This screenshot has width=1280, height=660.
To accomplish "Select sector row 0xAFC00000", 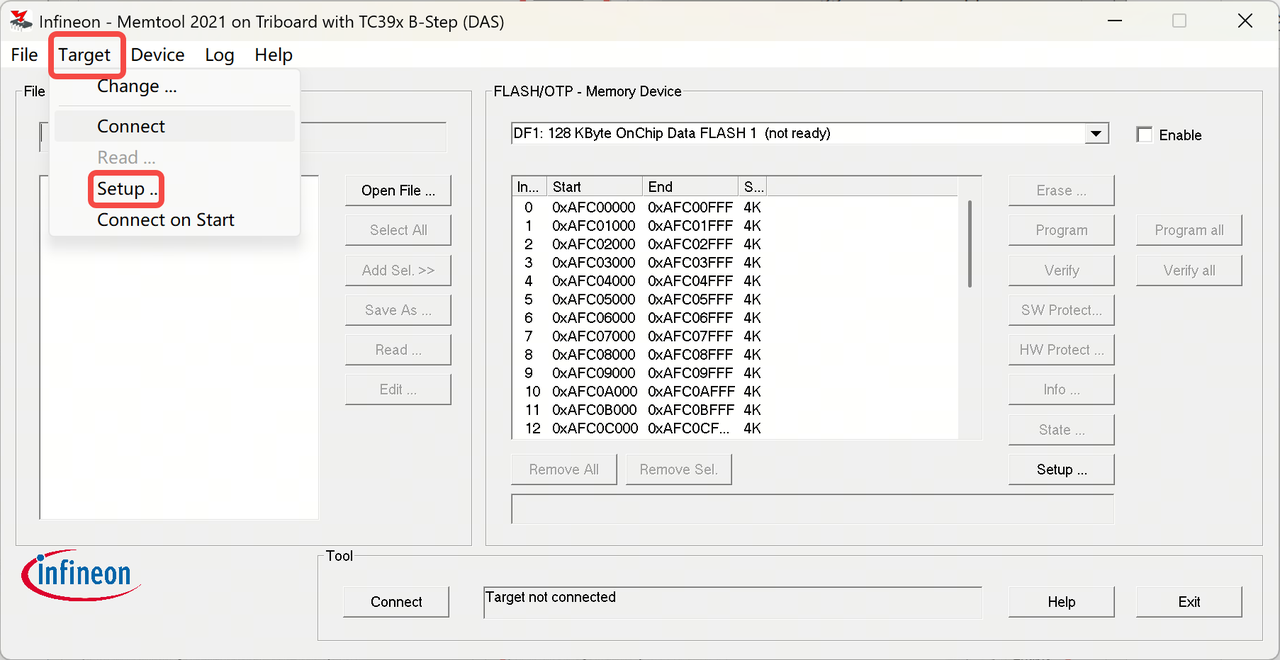I will pos(735,207).
